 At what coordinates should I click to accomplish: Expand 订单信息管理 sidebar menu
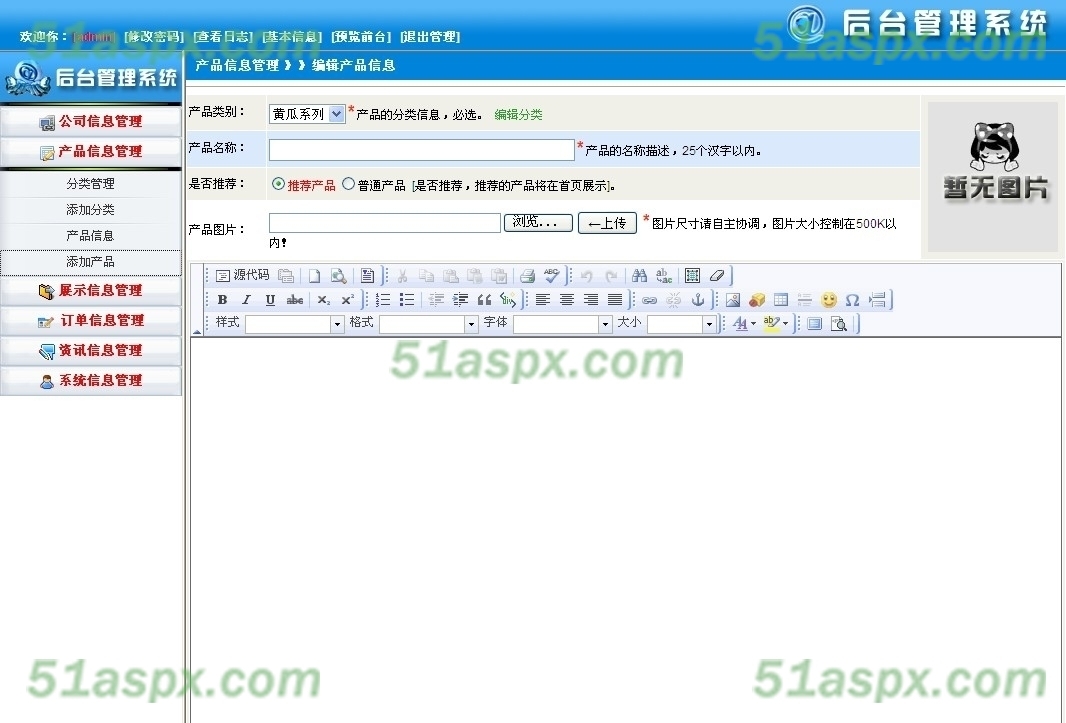tap(91, 321)
